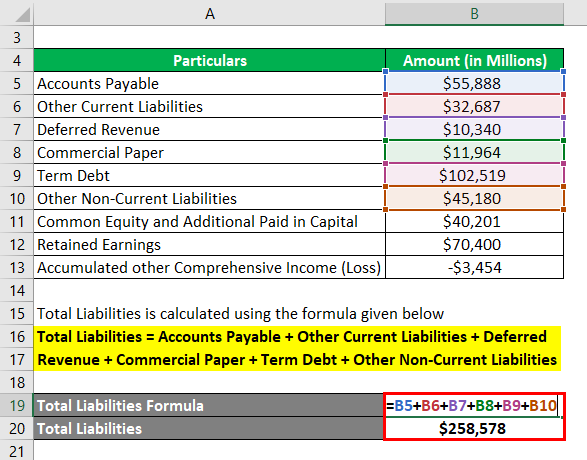This screenshot has height=460, width=587.
Task: Select row 4 header
Action: point(17,60)
